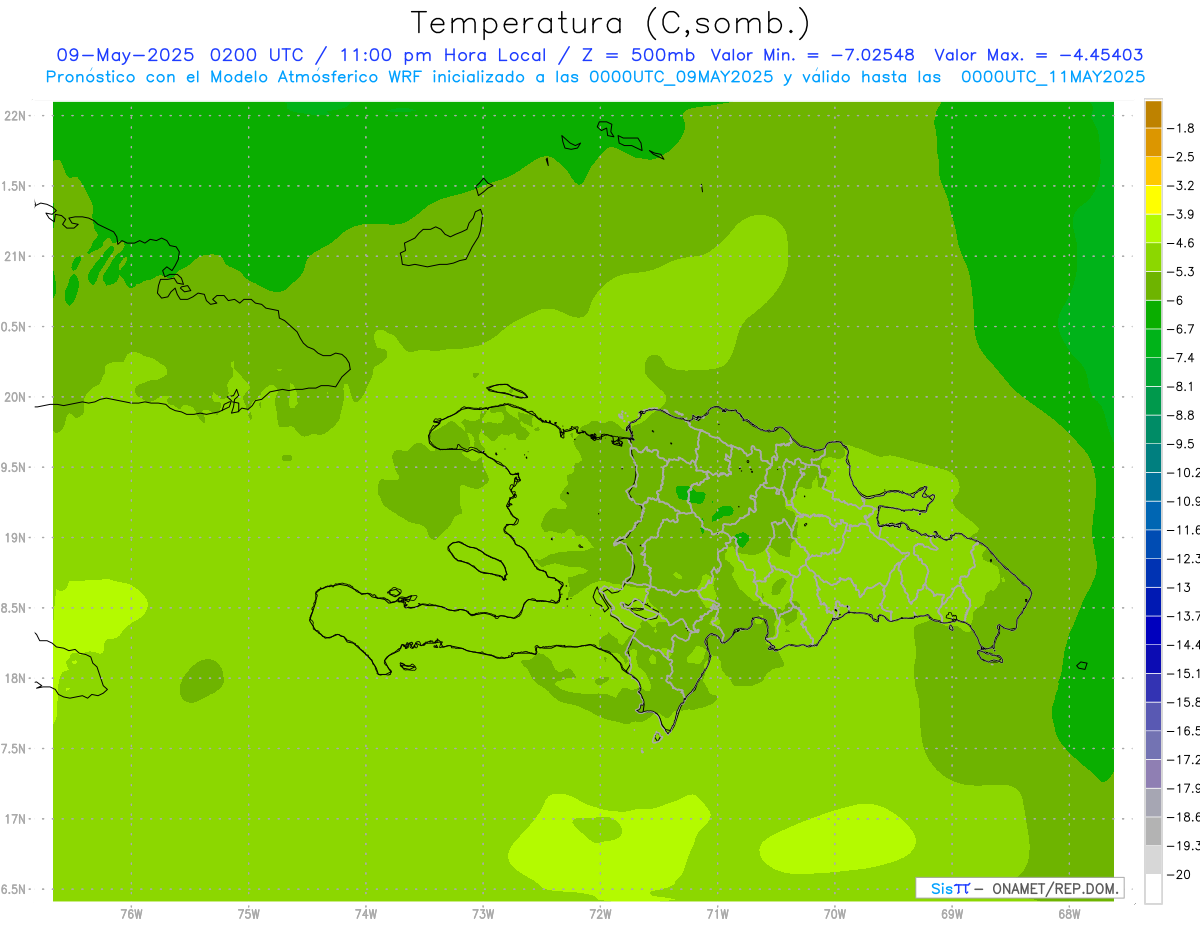
Task: Click the 70W longitude axis label
Action: (835, 914)
